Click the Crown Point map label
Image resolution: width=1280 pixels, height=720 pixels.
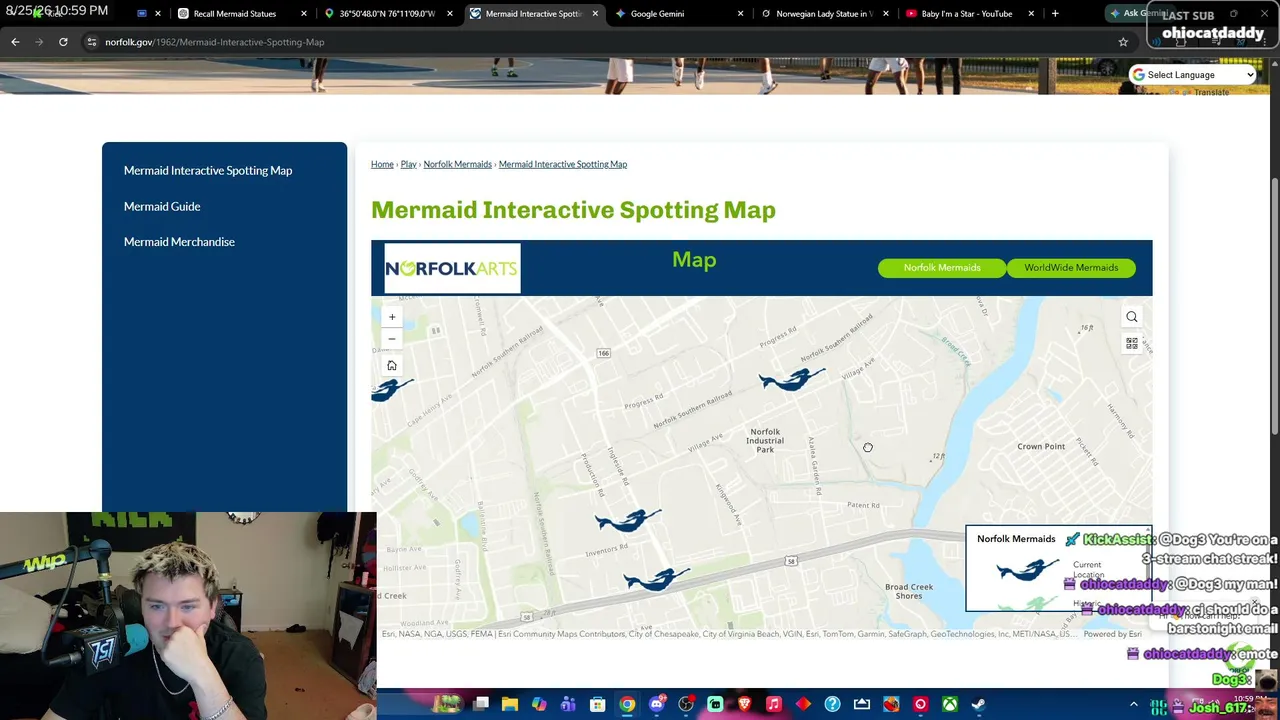point(1041,447)
